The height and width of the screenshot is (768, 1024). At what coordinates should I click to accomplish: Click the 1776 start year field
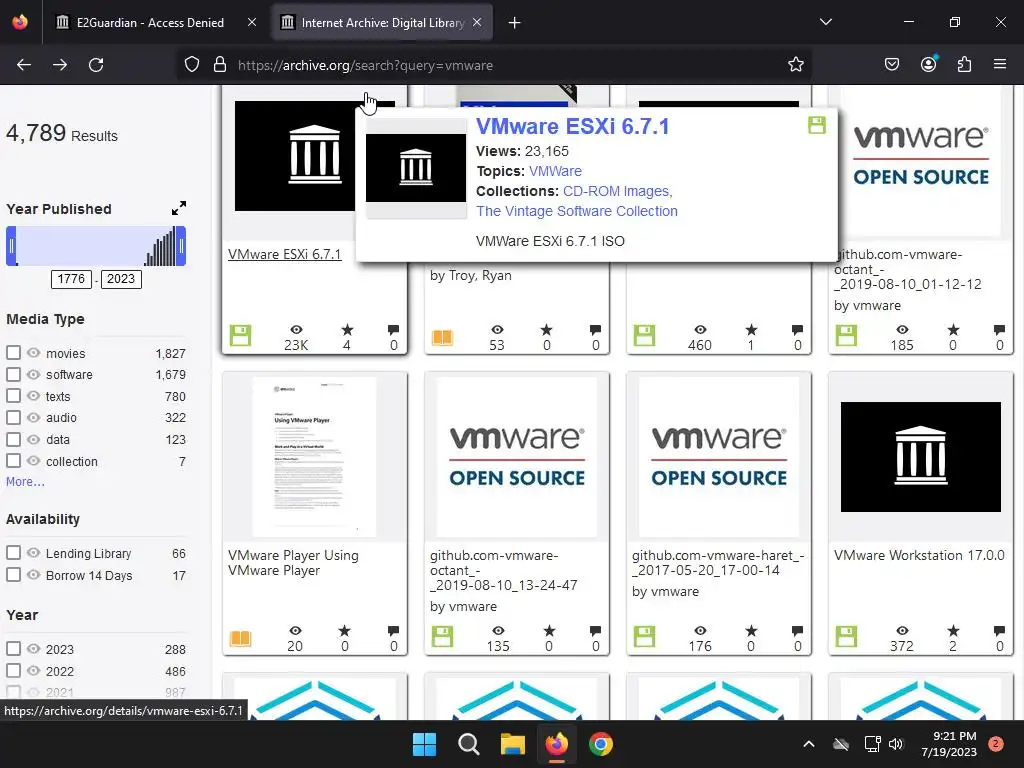[71, 279]
